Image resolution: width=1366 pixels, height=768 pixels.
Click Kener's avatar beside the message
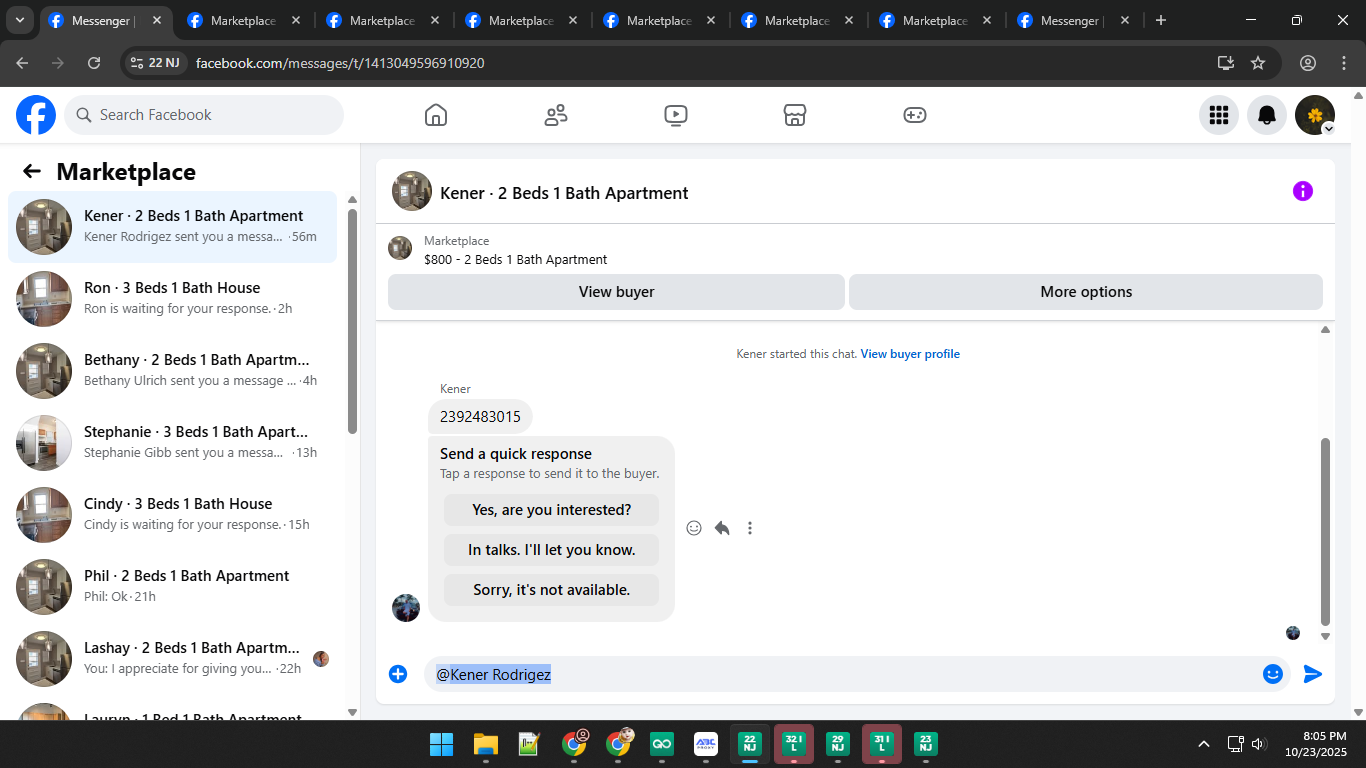tap(406, 608)
